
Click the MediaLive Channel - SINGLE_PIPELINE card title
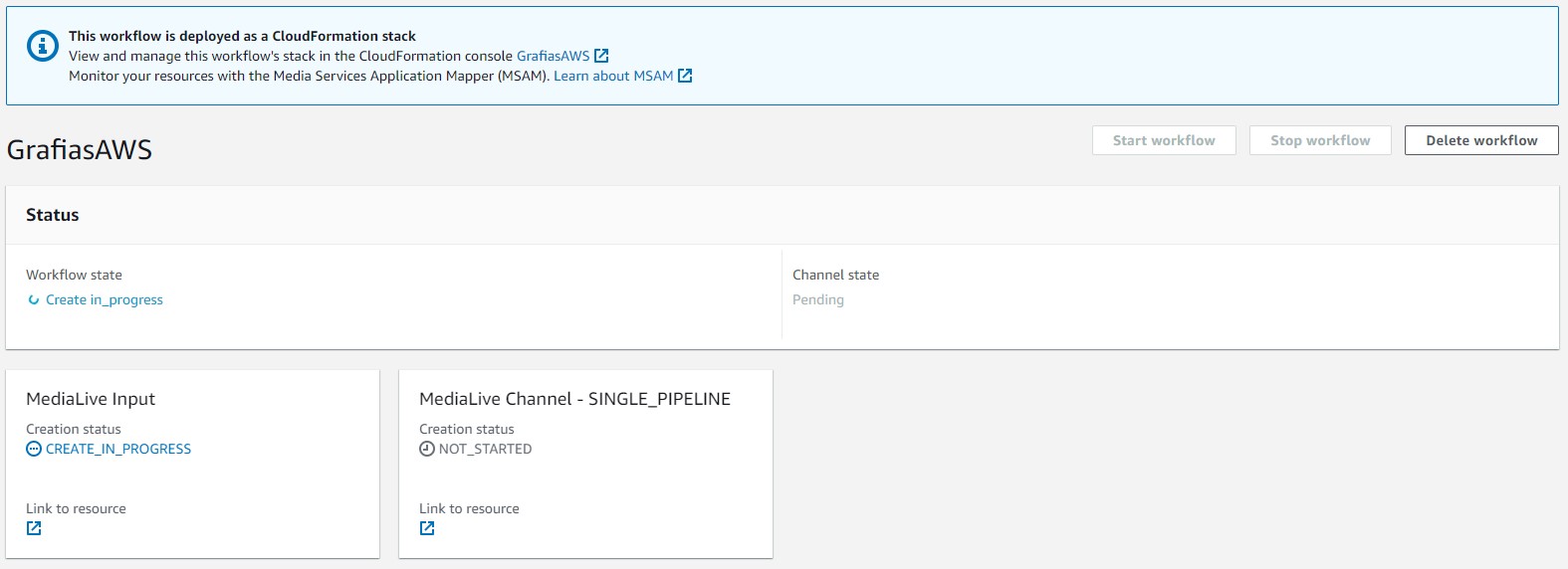click(x=574, y=399)
